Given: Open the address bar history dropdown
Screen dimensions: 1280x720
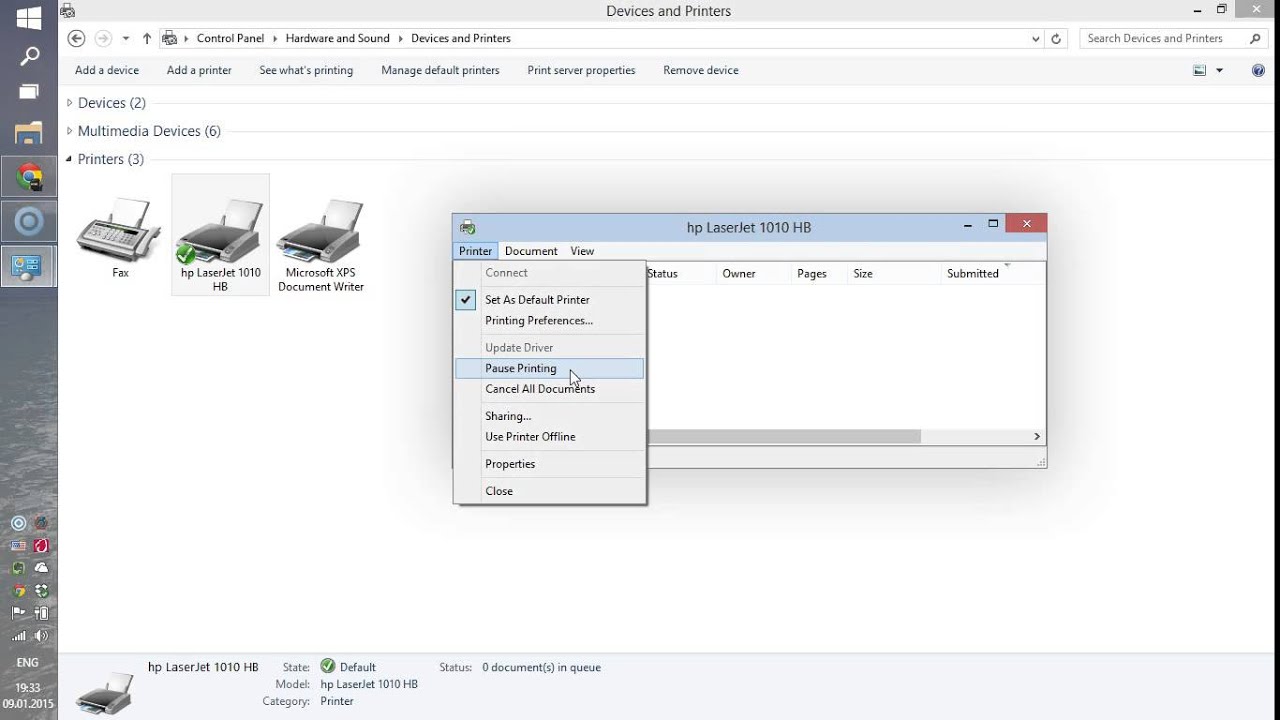Looking at the screenshot, I should point(1035,38).
